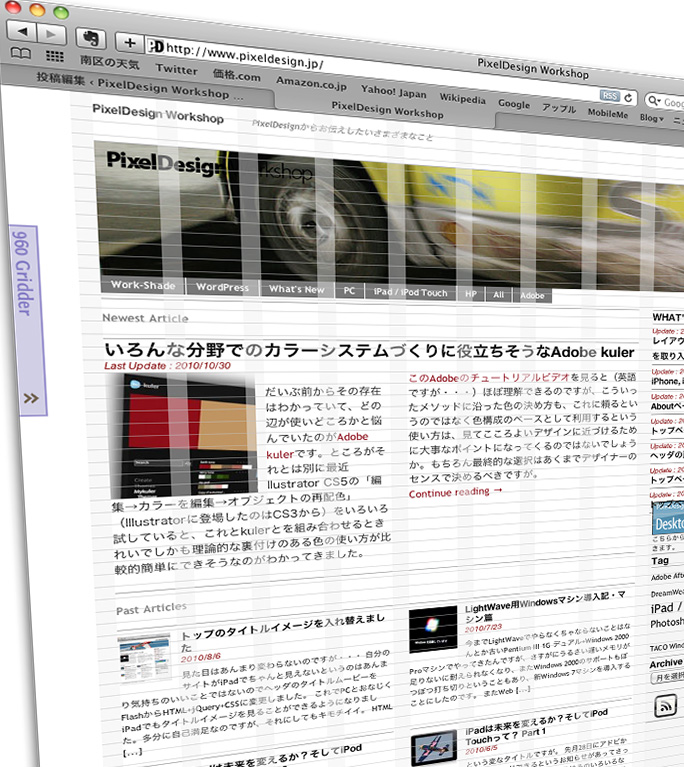
Task: Open the bookmarks book icon
Action: pos(21,53)
